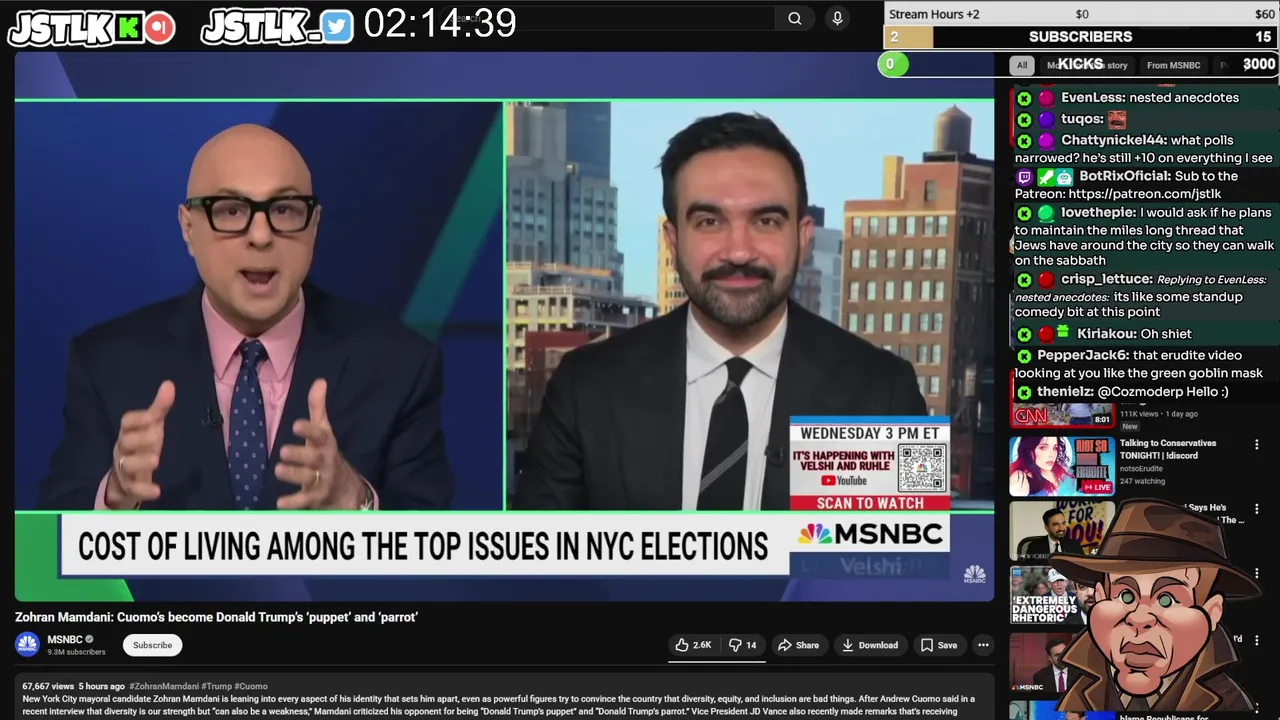Open the CNN recommended video thumbnail

pos(1061,414)
